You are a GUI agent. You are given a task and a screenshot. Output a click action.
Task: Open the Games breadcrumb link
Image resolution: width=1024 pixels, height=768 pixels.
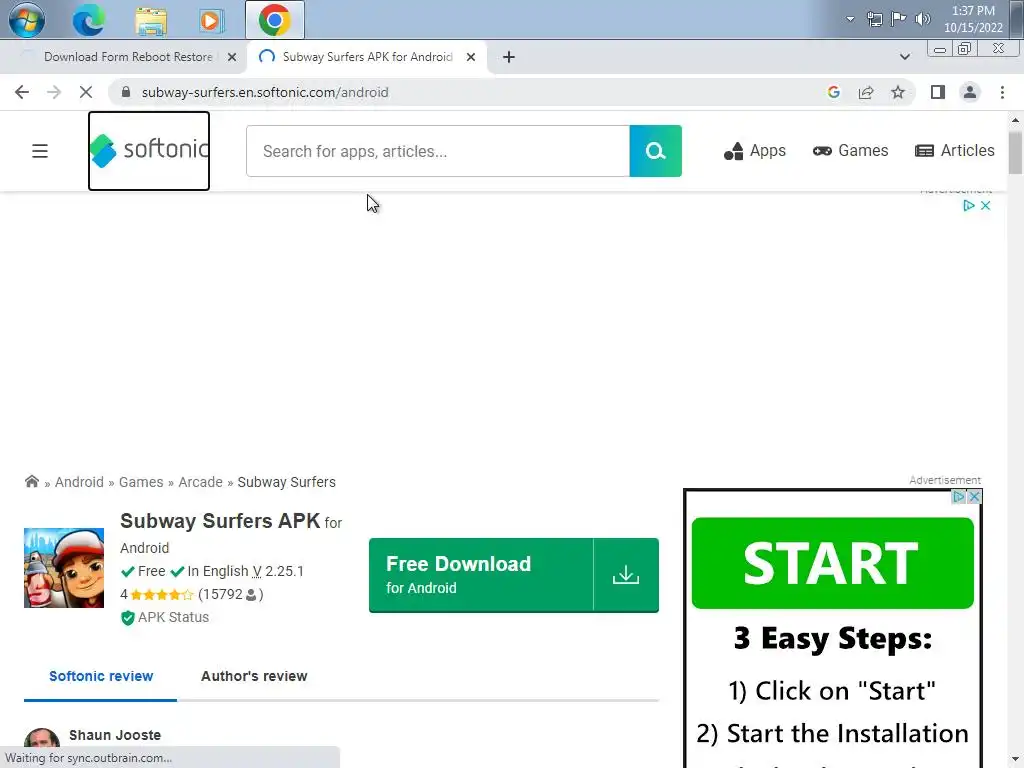pos(141,482)
